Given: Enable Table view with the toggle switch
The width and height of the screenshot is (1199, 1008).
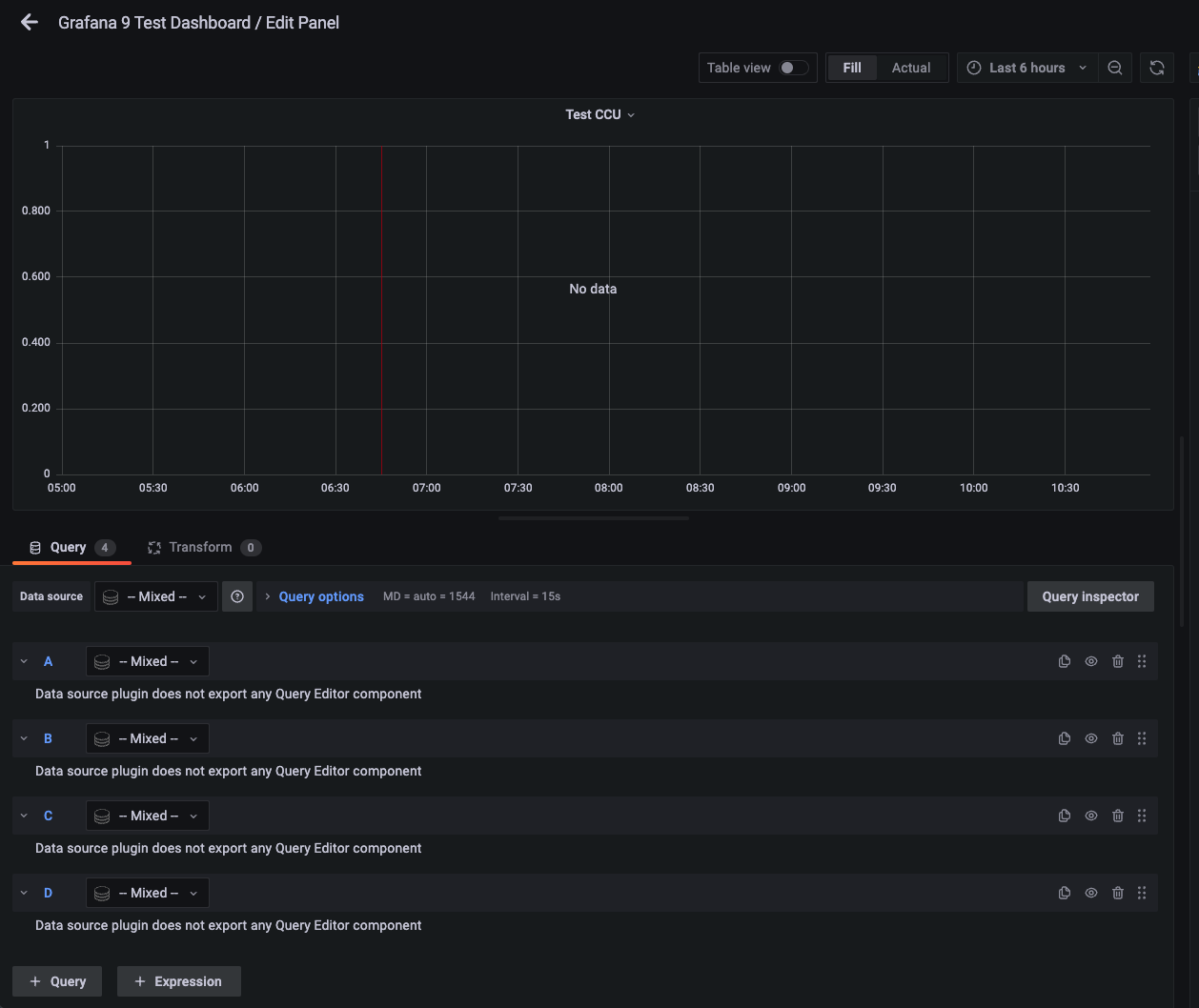Looking at the screenshot, I should click(x=789, y=68).
